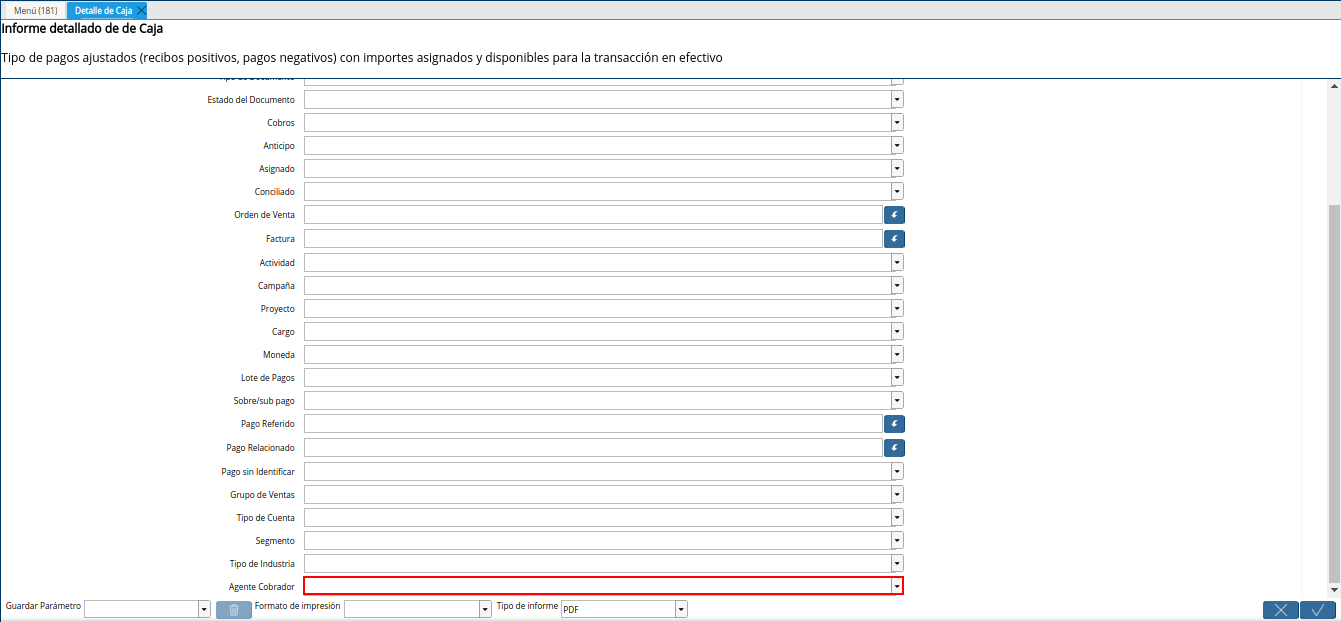The height and width of the screenshot is (622, 1341).
Task: Expand Tipo de Cuenta dropdown
Action: coord(897,517)
